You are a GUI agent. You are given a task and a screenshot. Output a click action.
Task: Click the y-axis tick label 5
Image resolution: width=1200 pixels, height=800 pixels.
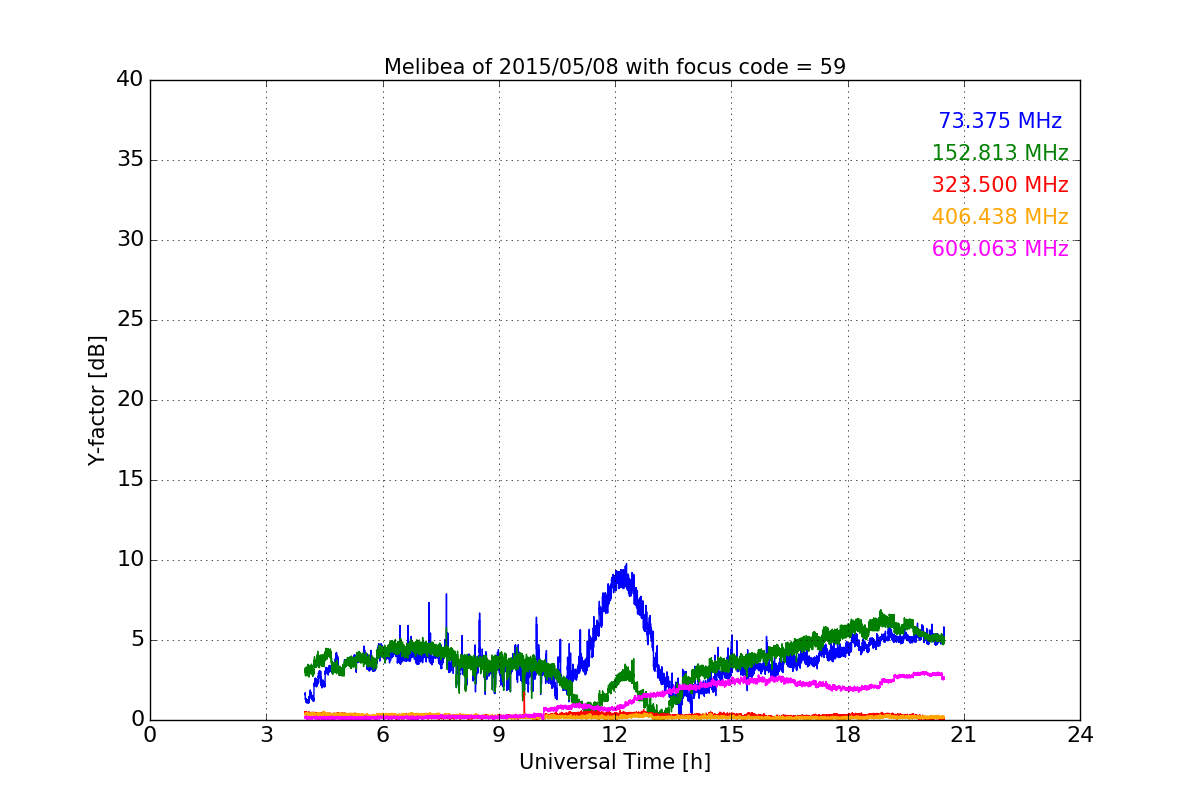pos(136,640)
